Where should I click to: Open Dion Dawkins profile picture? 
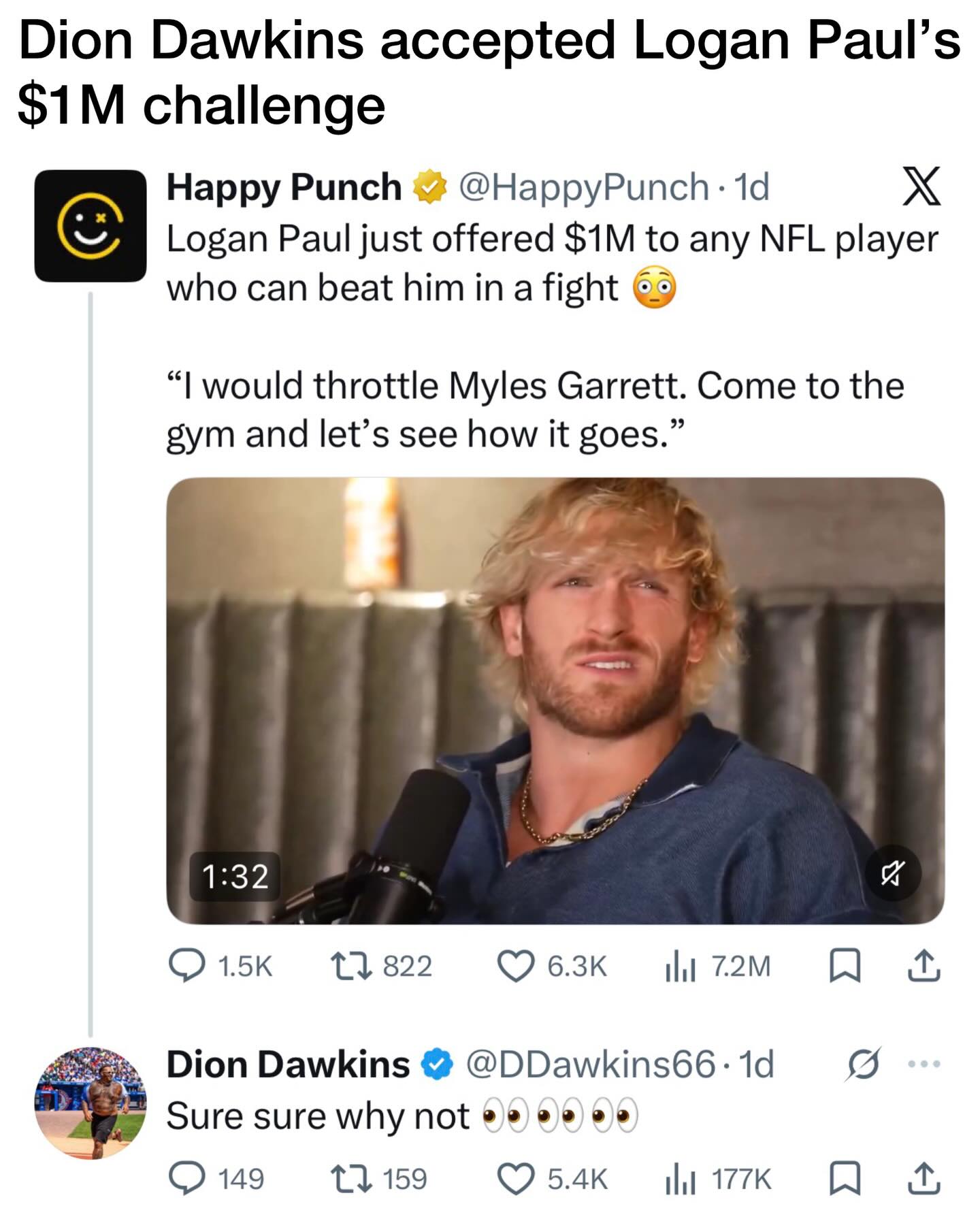(91, 1103)
